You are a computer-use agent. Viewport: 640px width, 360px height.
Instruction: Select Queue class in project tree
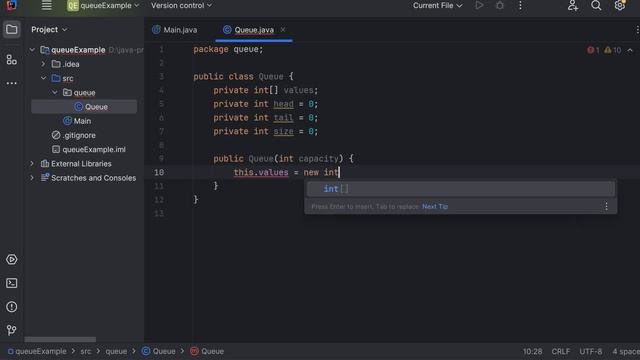click(x=84, y=107)
